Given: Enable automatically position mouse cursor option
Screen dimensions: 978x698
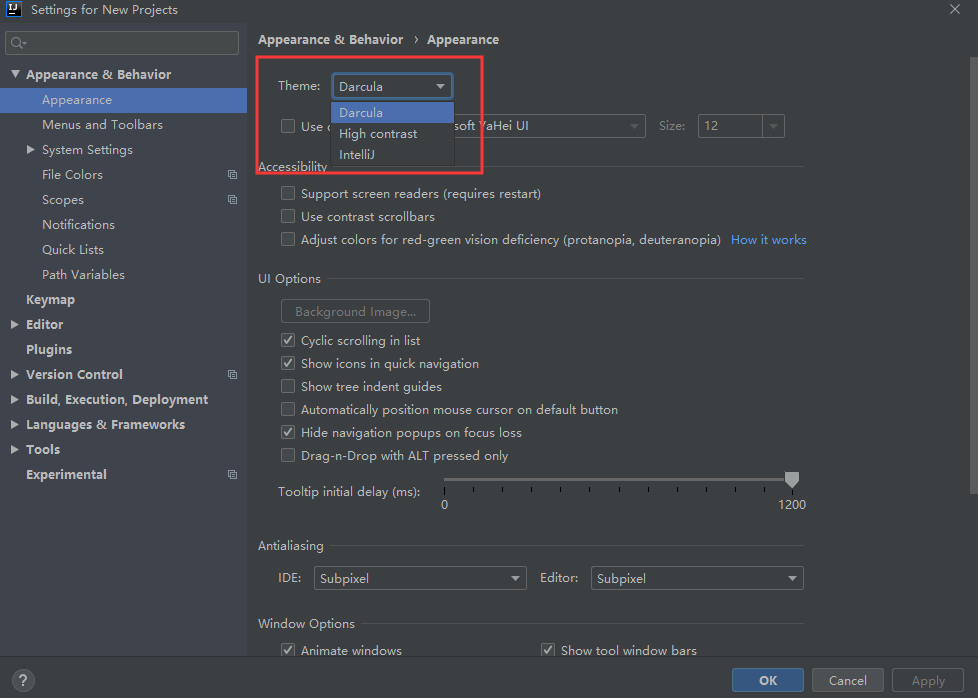Looking at the screenshot, I should click(288, 410).
